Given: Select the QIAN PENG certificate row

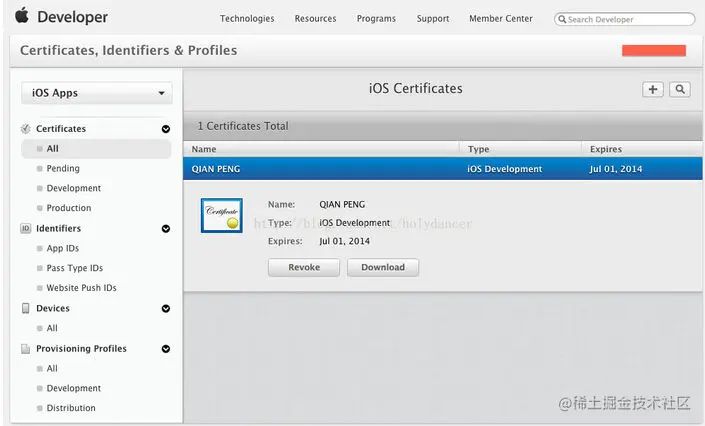Looking at the screenshot, I should tap(442, 169).
